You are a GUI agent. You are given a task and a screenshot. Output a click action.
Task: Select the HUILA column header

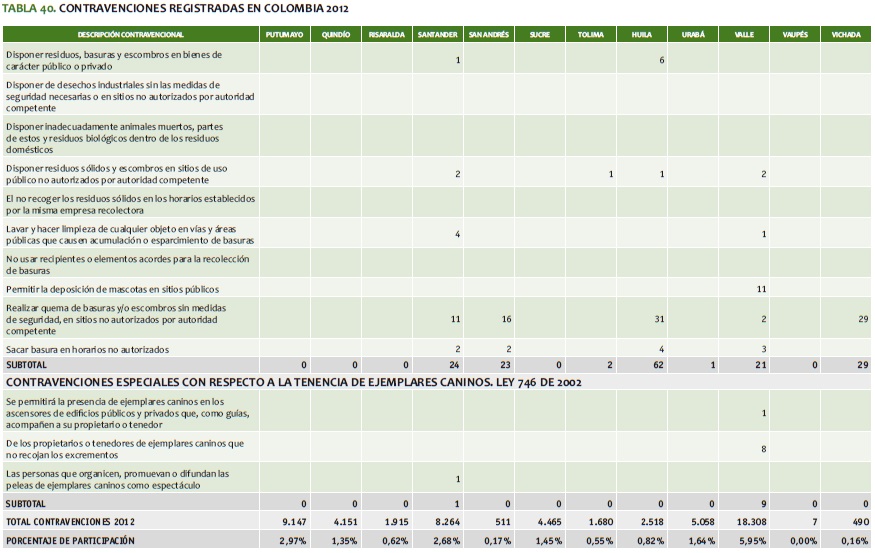pyautogui.click(x=642, y=34)
